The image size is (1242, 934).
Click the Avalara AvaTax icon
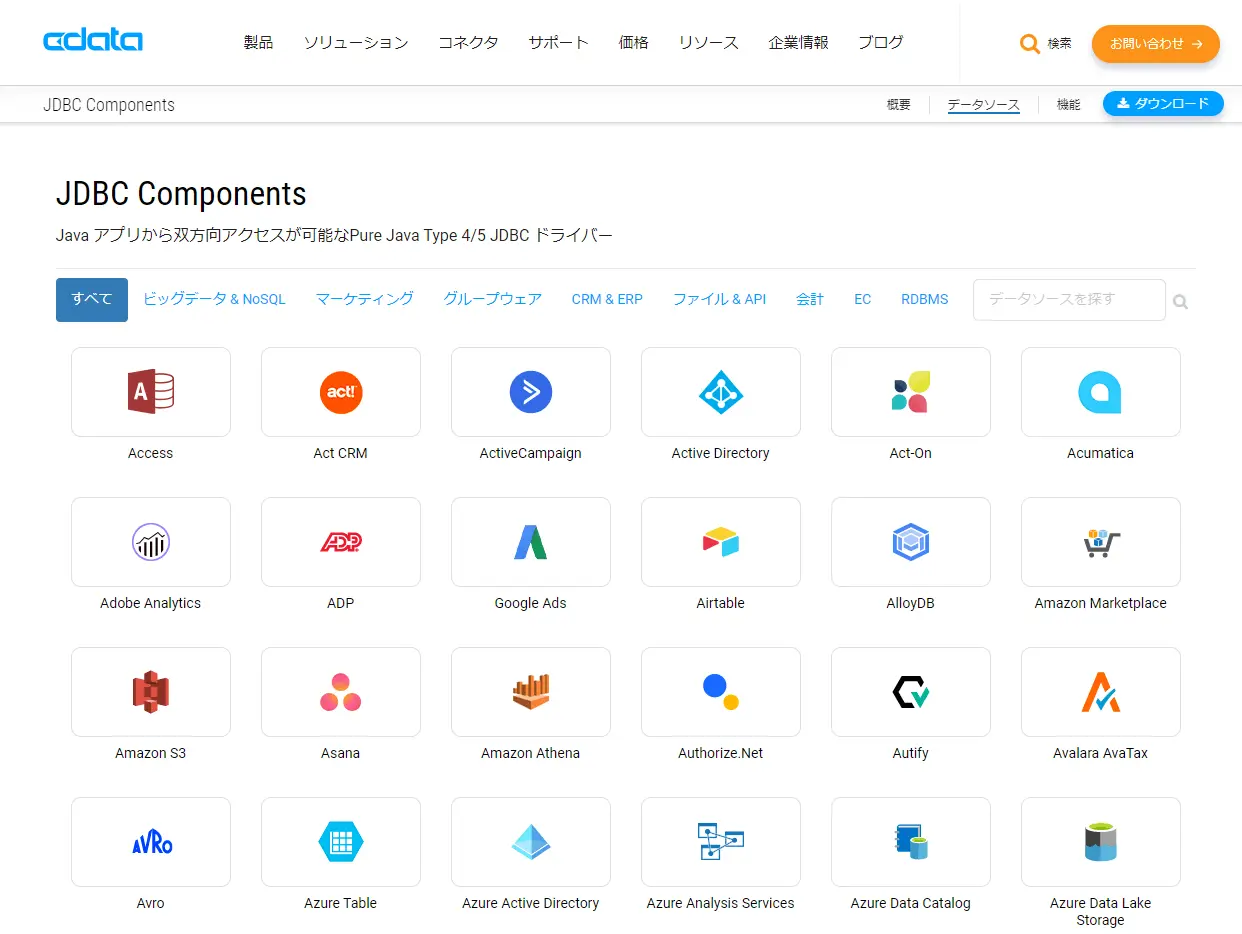pyautogui.click(x=1101, y=692)
